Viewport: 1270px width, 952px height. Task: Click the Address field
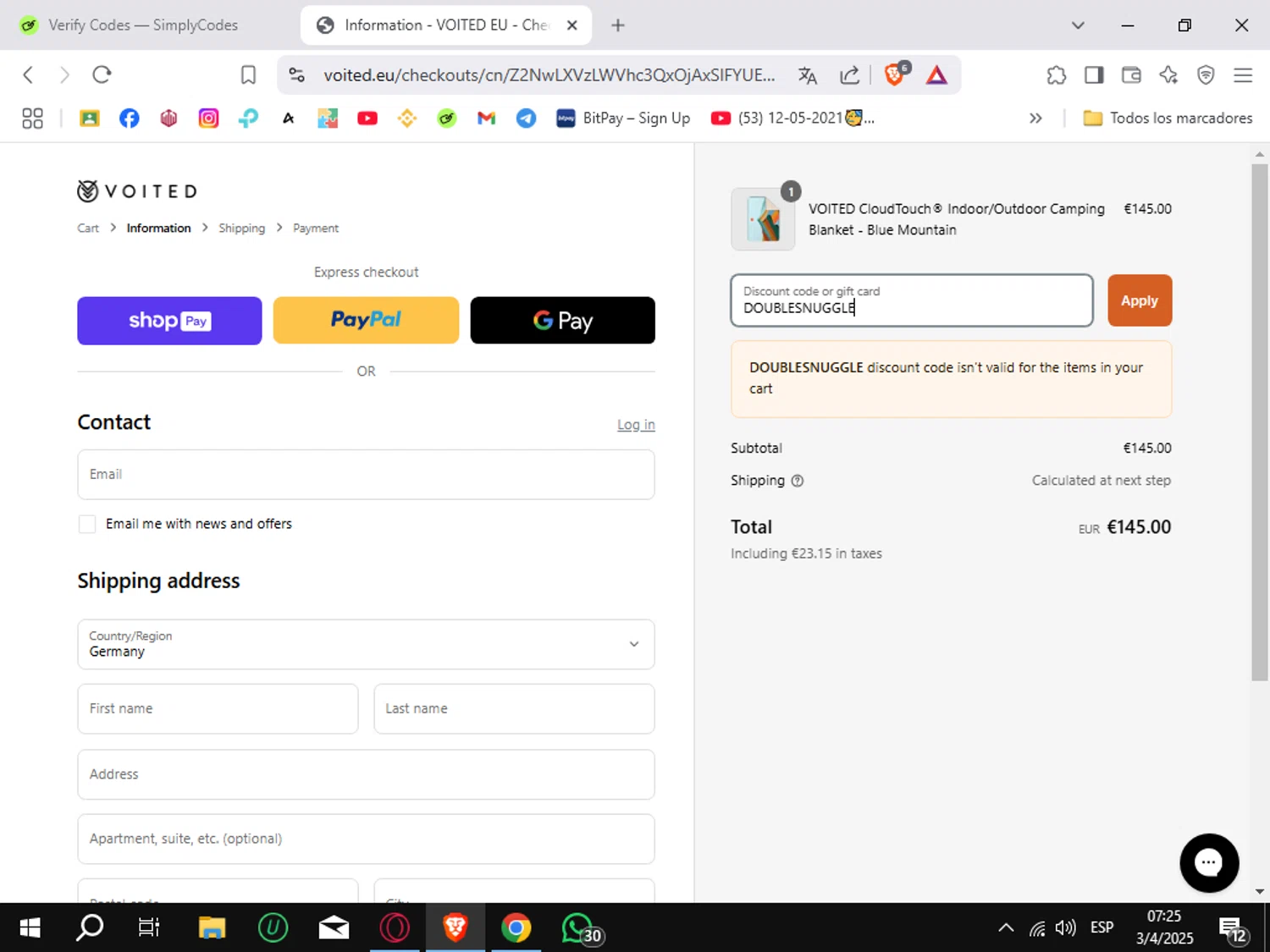[366, 774]
